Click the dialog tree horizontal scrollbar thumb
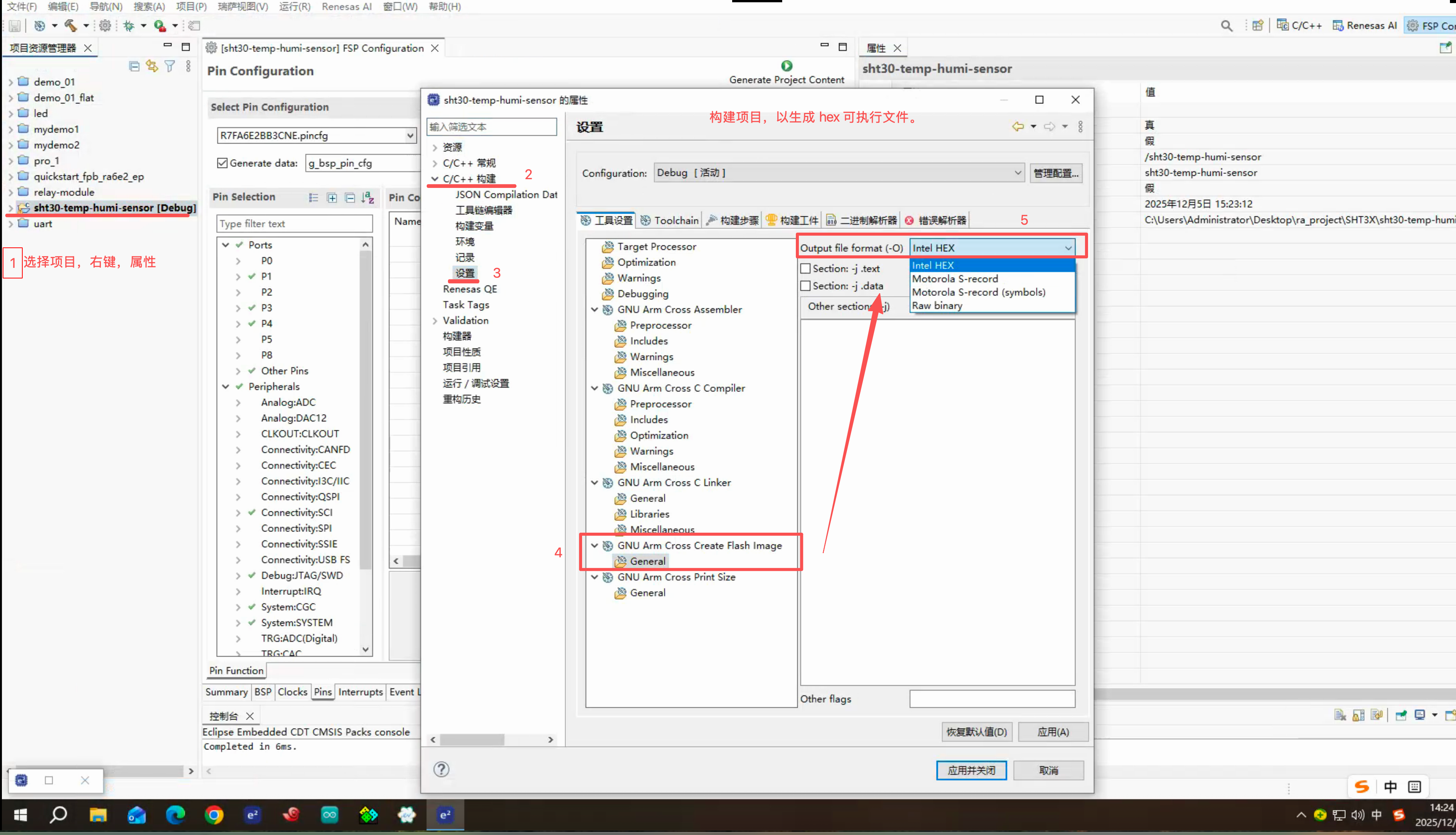This screenshot has width=1456, height=835. [x=472, y=740]
